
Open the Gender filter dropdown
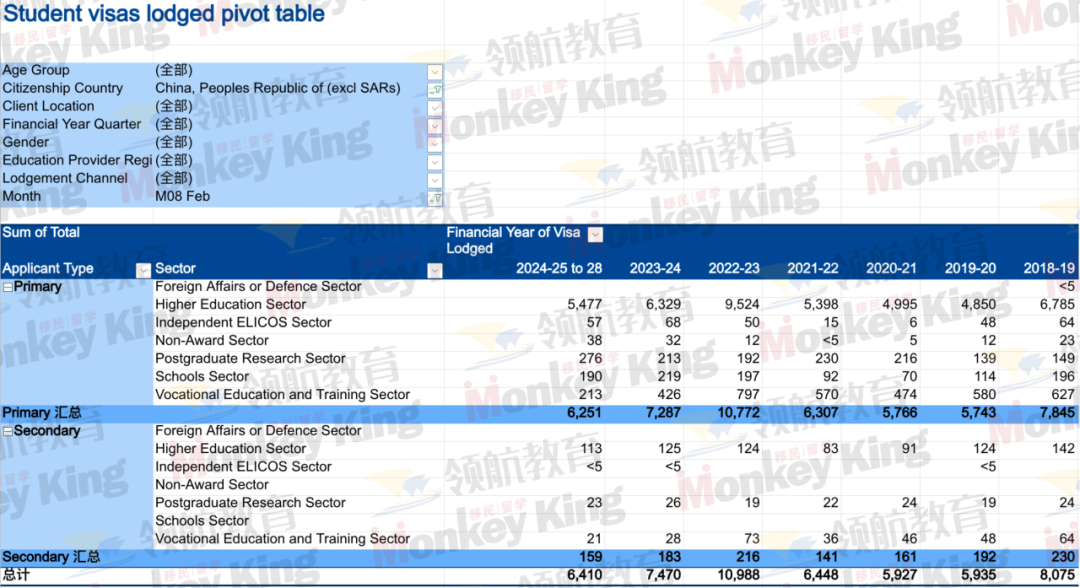435,143
